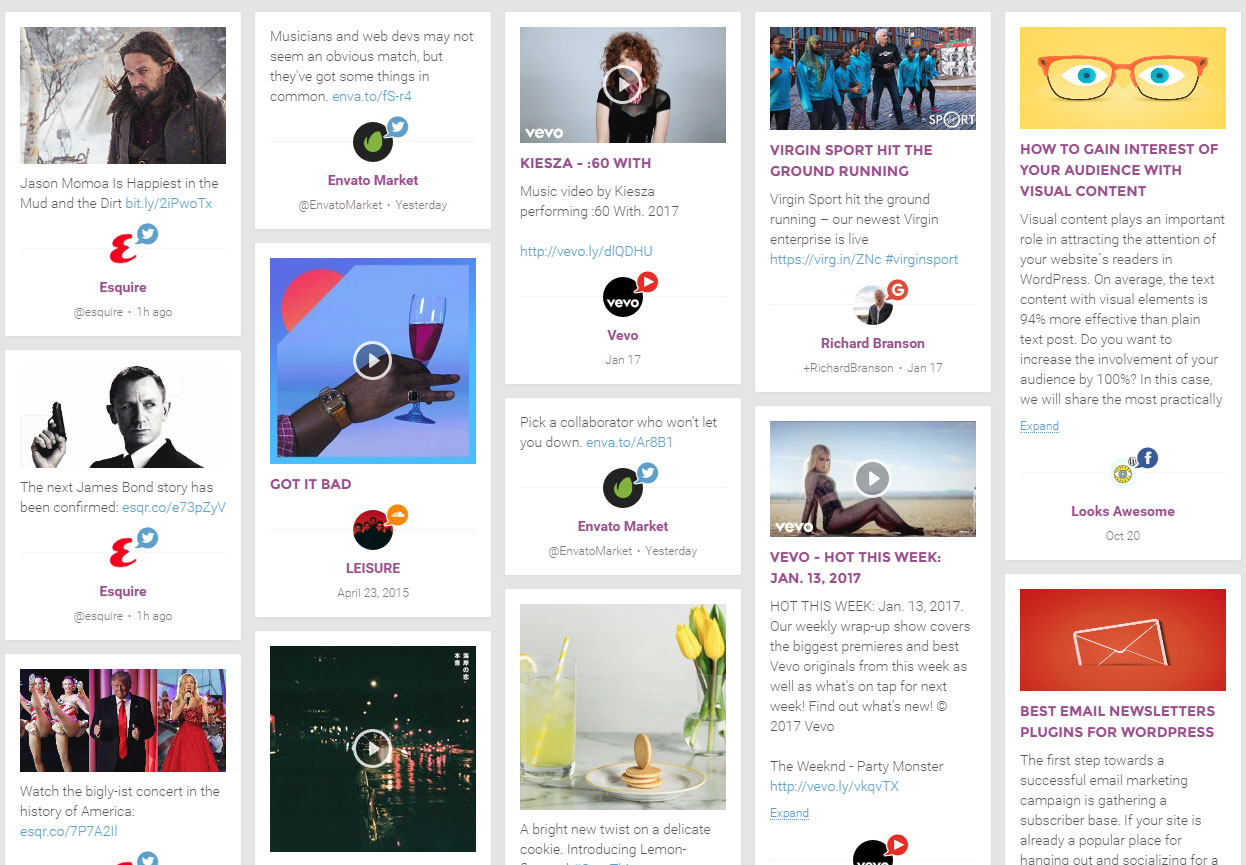Click the Richard Branson author name

pos(873,343)
